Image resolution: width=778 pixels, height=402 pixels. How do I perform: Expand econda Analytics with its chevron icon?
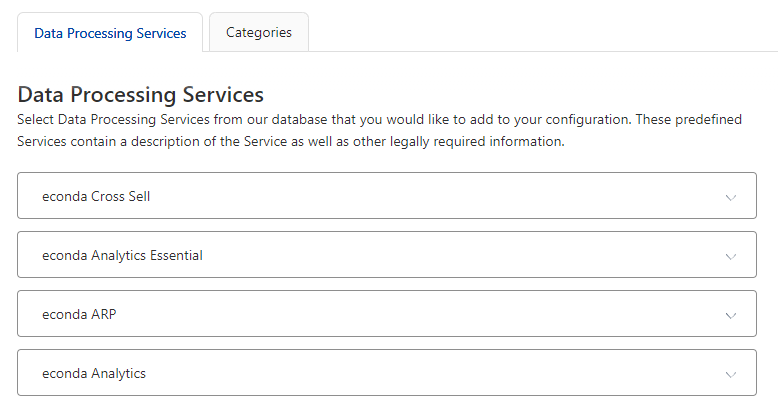coord(730,374)
